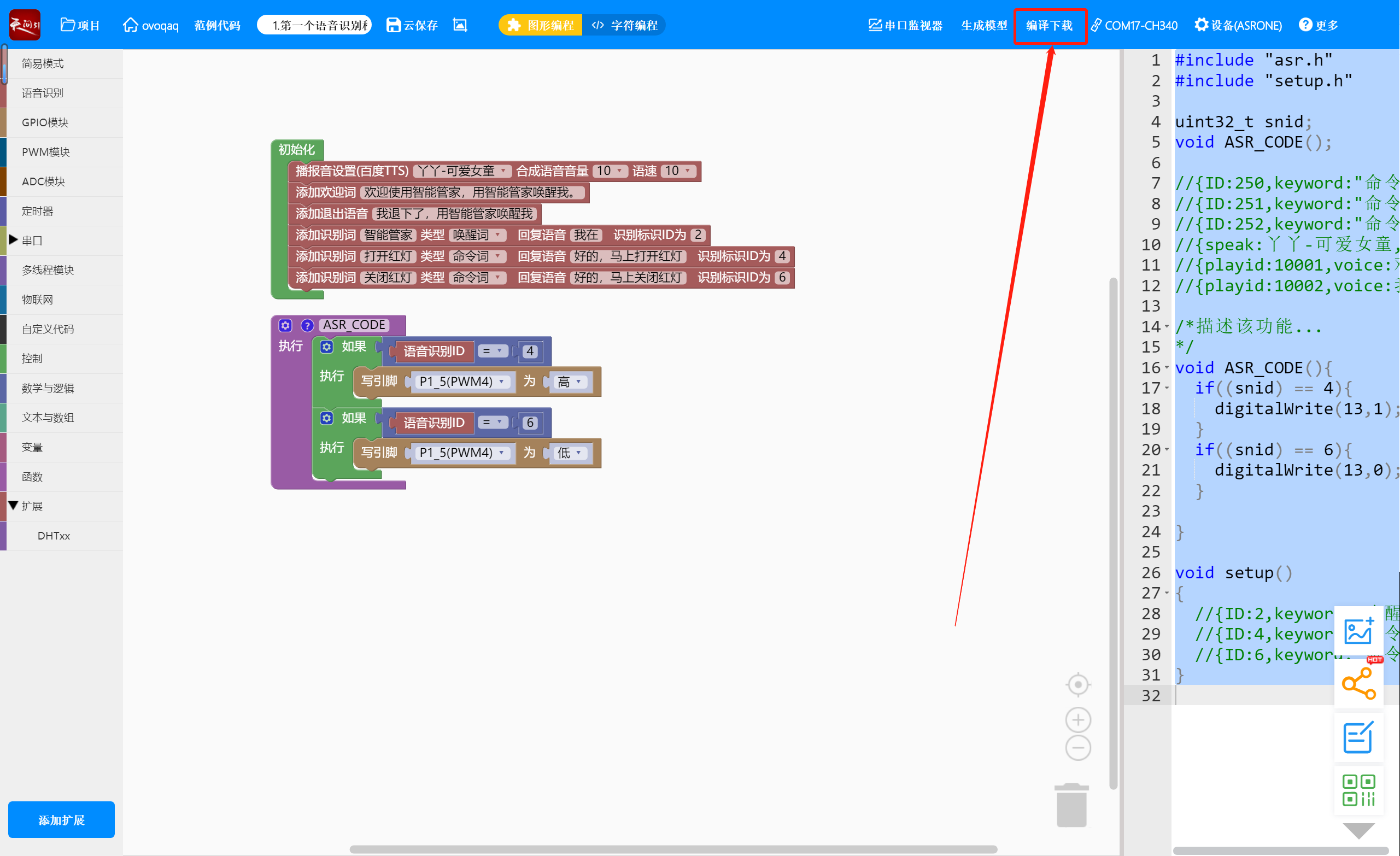This screenshot has height=856, width=1400.
Task: Click the 云保存 save icon
Action: [x=412, y=25]
